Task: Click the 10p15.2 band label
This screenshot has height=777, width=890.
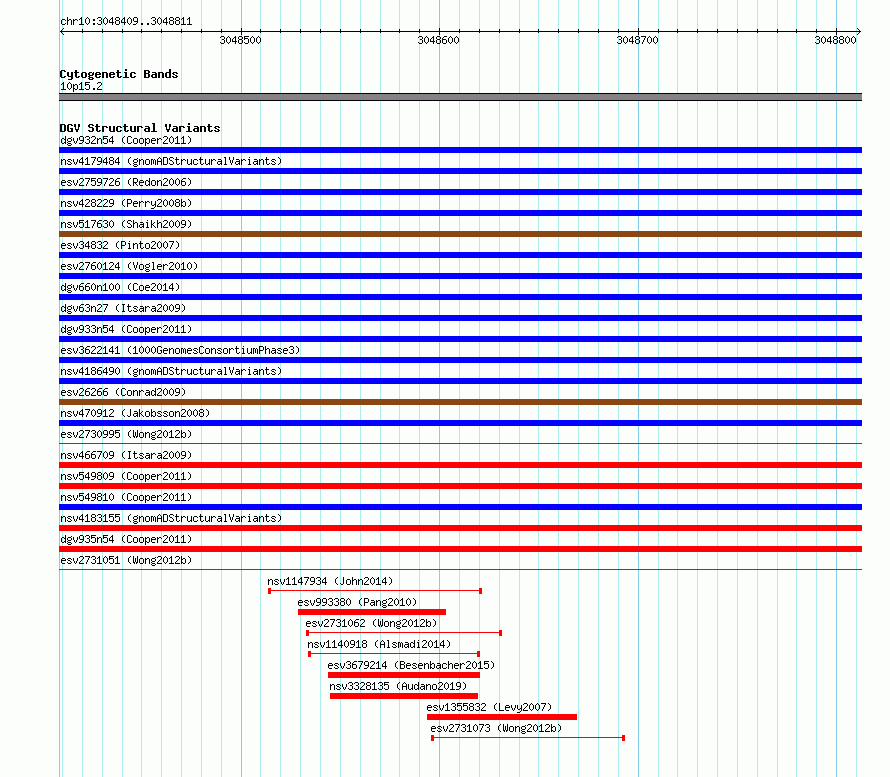Action: [x=81, y=86]
